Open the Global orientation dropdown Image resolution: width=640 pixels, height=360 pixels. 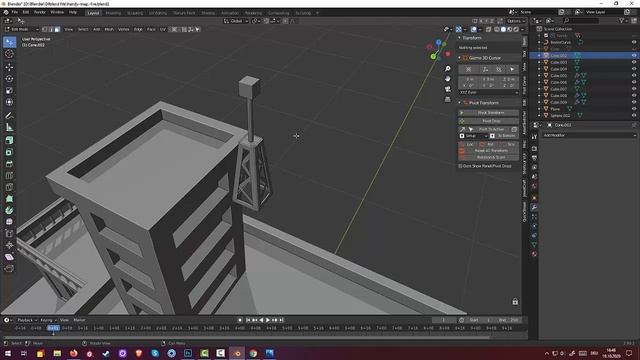point(236,21)
